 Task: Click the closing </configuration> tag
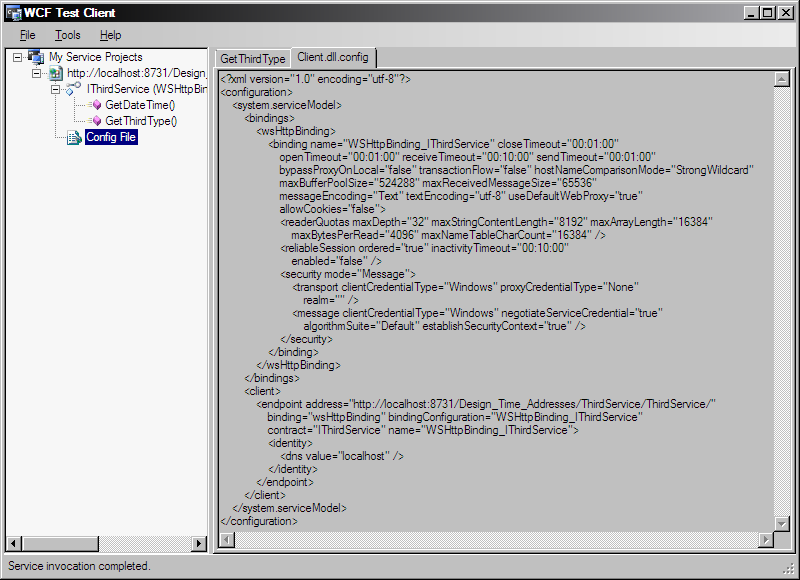point(259,521)
